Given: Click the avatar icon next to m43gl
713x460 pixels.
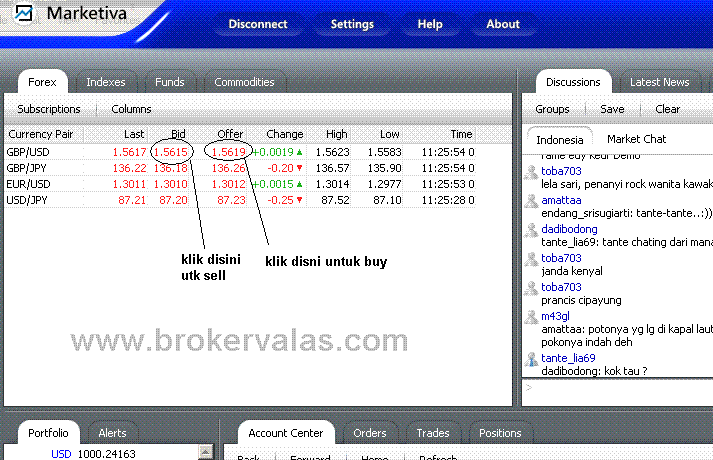Looking at the screenshot, I should coord(531,316).
